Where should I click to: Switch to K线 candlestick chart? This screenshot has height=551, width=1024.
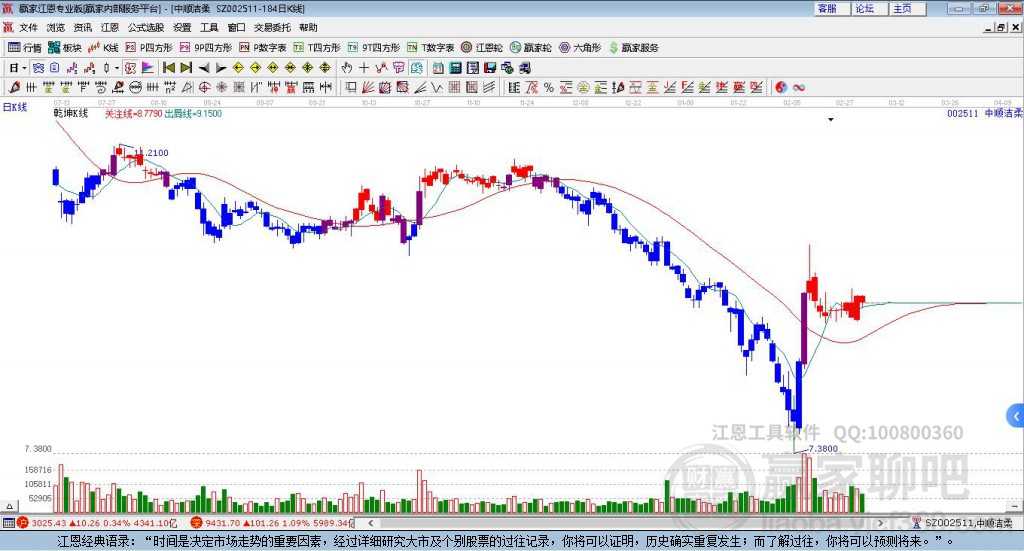[104, 47]
